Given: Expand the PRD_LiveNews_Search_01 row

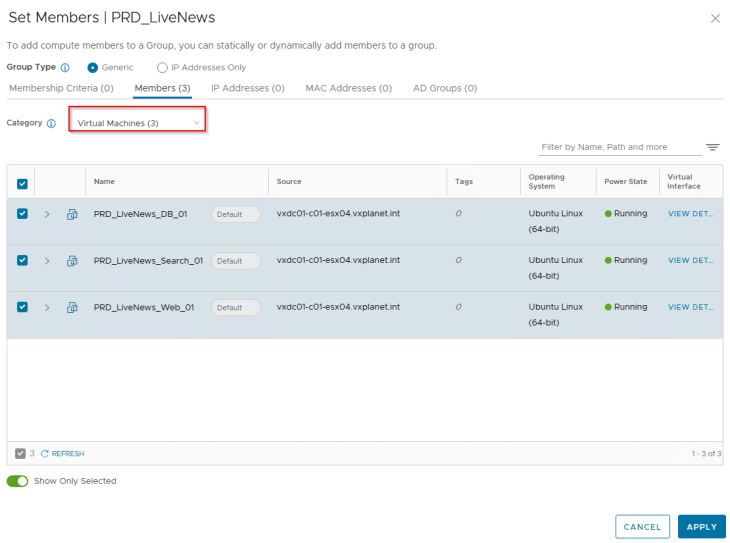Looking at the screenshot, I should 47,261.
